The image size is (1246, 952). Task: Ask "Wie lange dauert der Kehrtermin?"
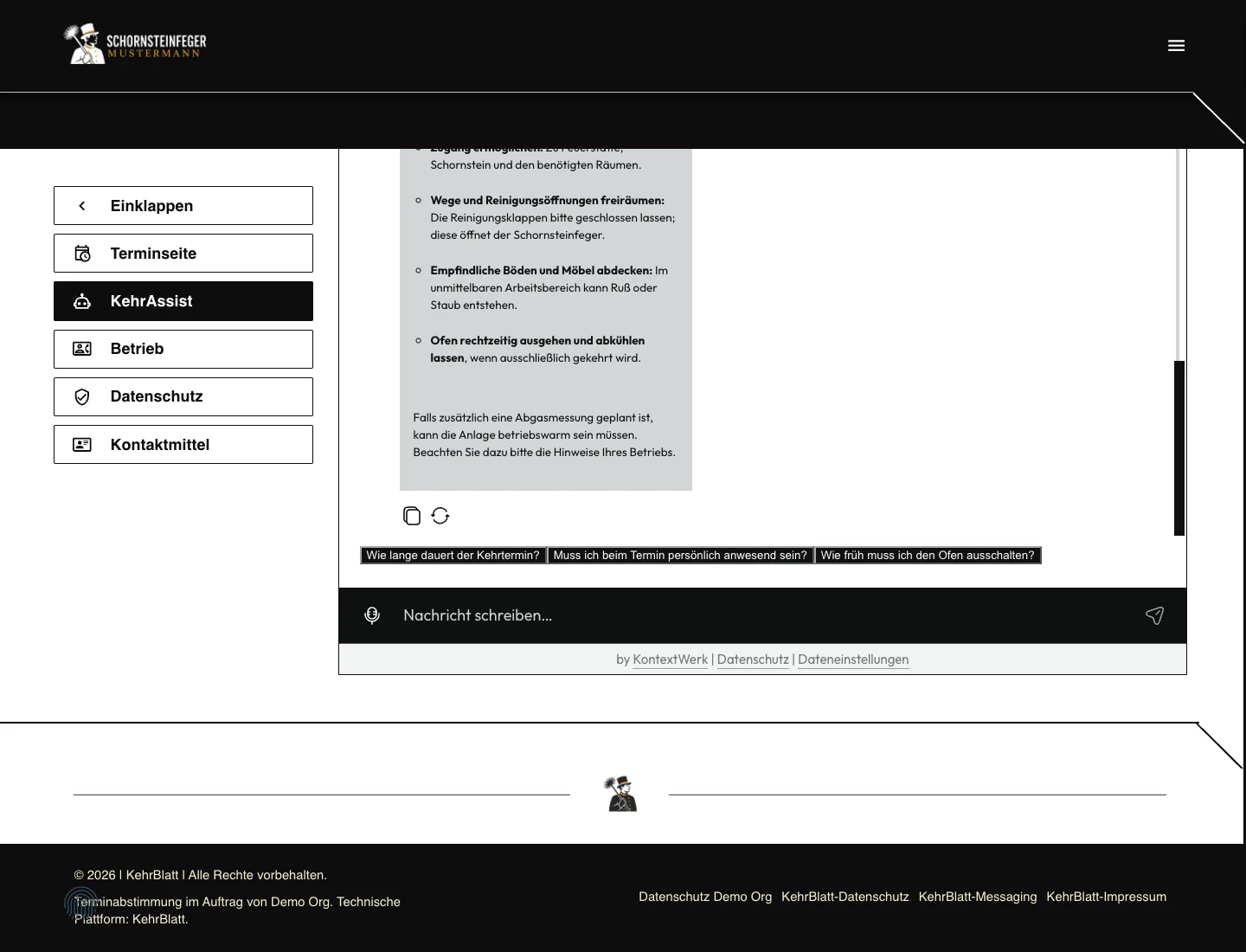(453, 556)
